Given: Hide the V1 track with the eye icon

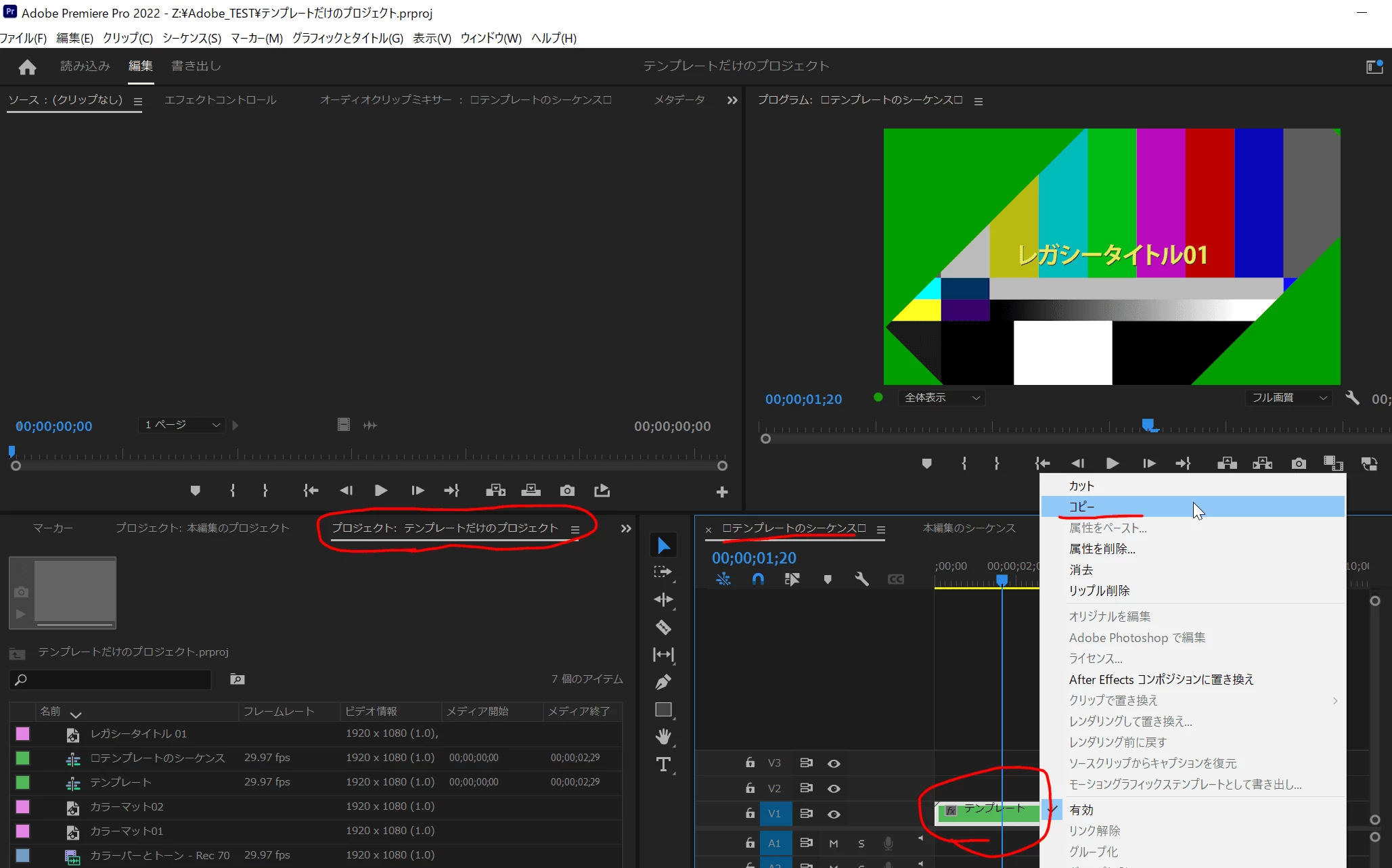Looking at the screenshot, I should click(834, 814).
